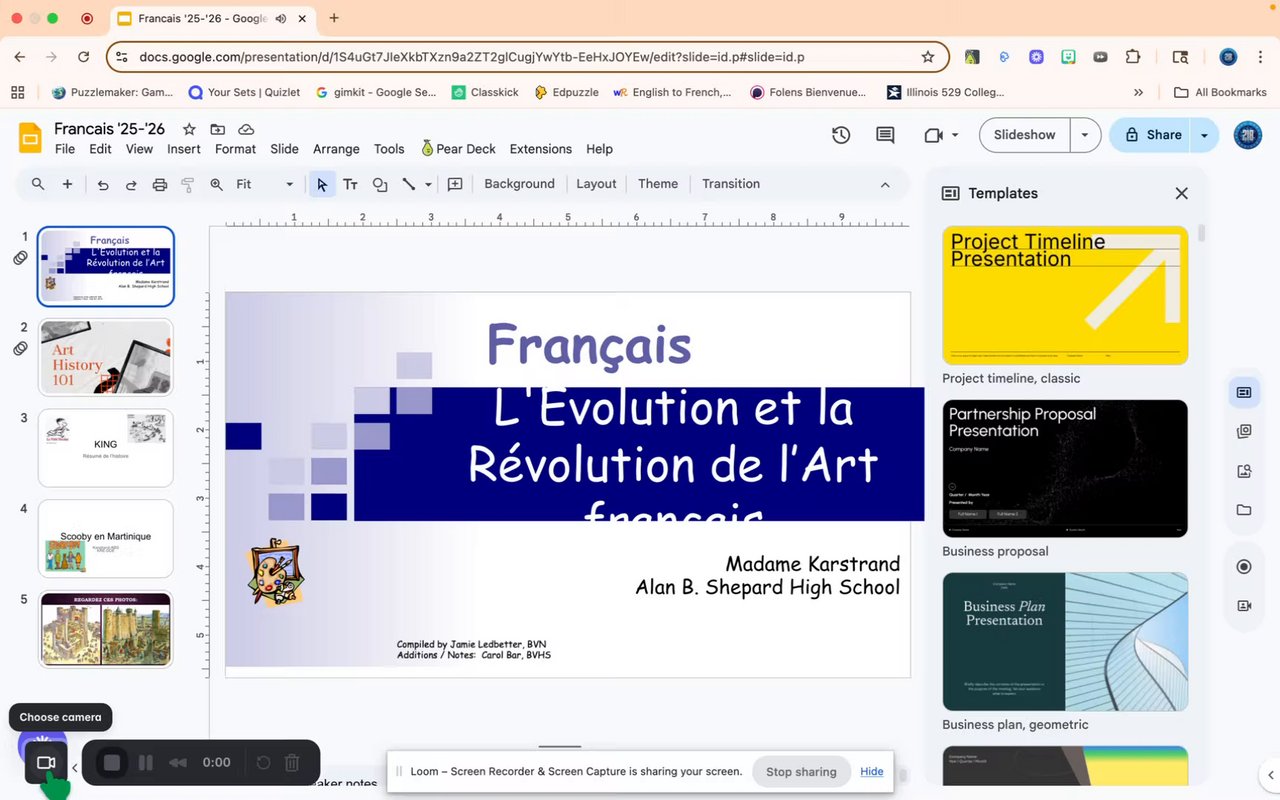Print the presentation
Viewport: 1280px width, 800px height.
(x=159, y=184)
